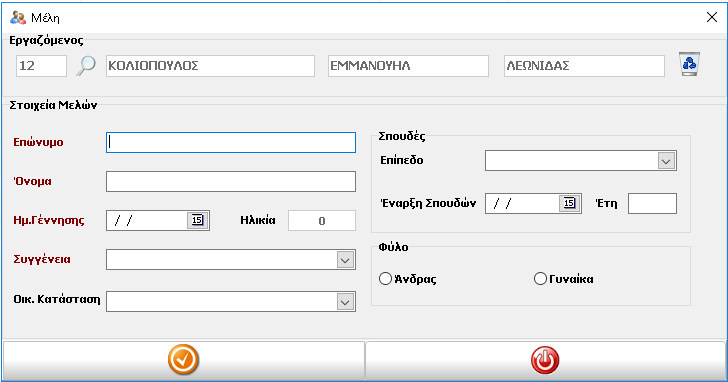Confirm with the orange checkmark button
This screenshot has height=382, width=728.
(183, 360)
